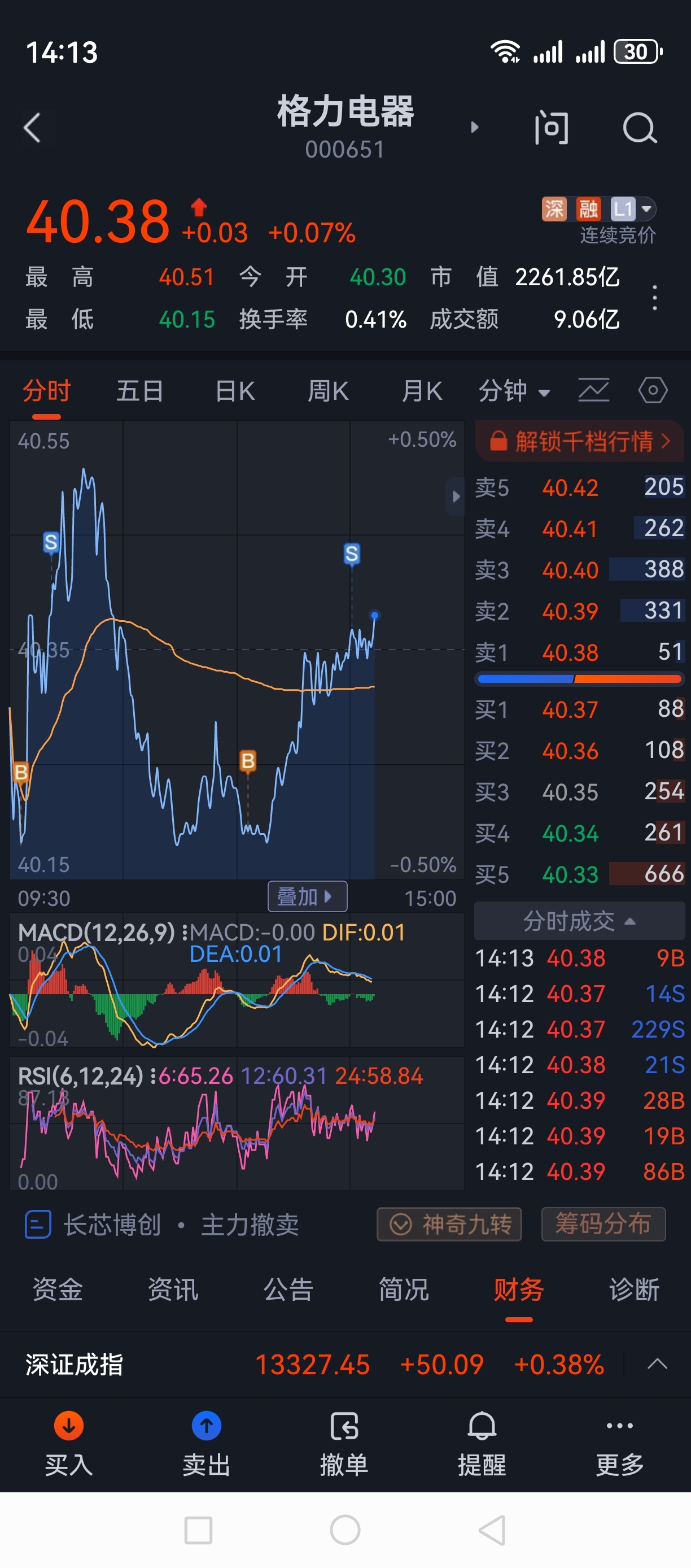Tap the 深 market badge

[554, 210]
